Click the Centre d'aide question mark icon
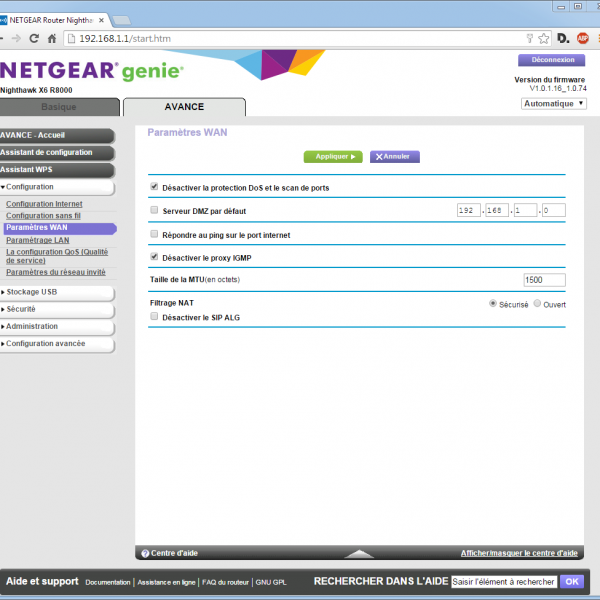The height and width of the screenshot is (600, 600). coord(145,553)
